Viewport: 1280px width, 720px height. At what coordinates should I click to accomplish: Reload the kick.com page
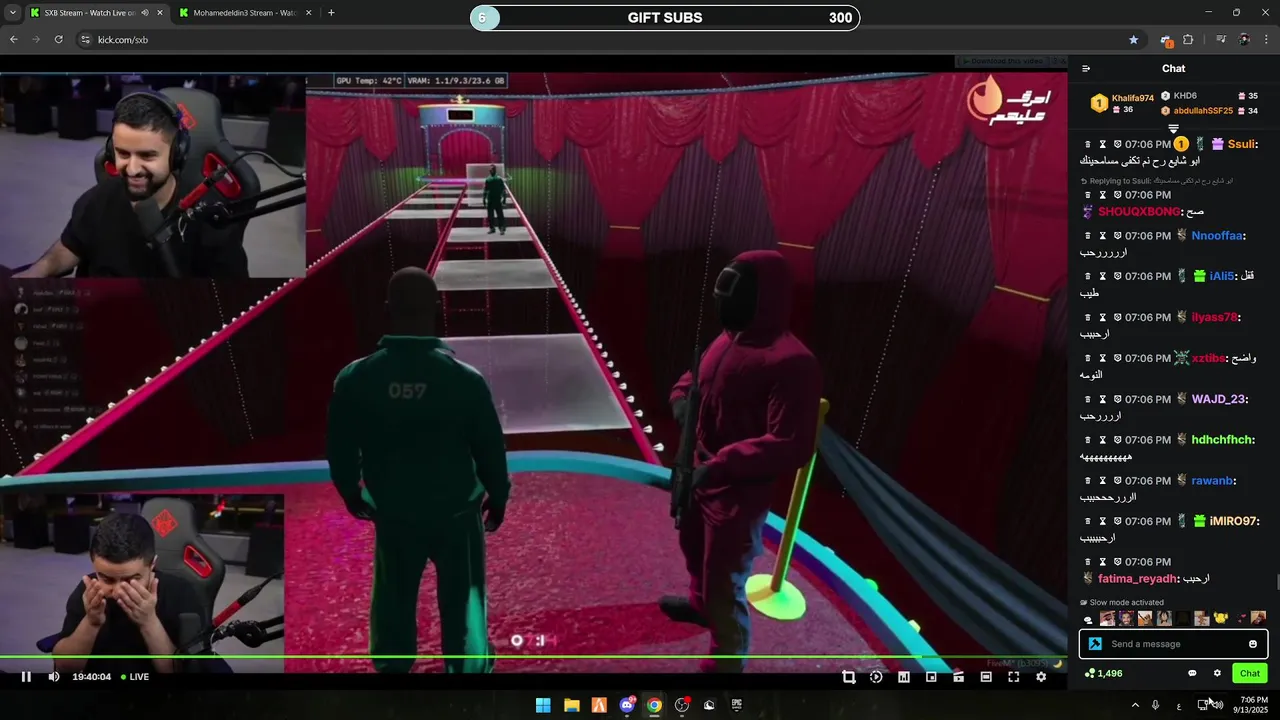point(59,39)
